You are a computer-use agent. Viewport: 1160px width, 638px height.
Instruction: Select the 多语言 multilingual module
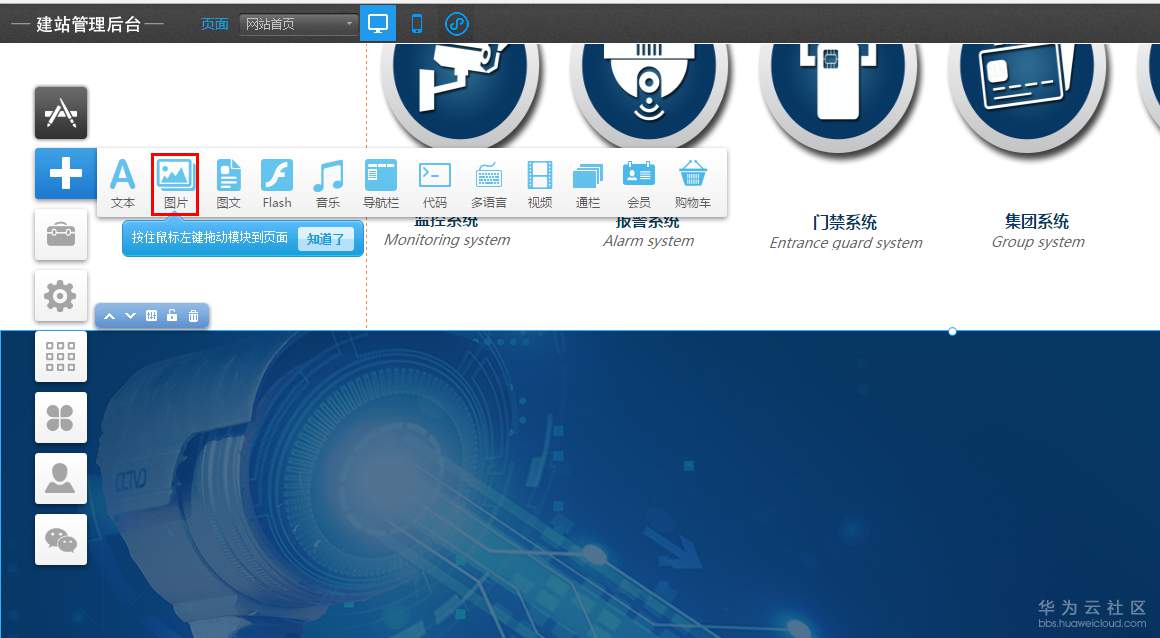click(488, 184)
